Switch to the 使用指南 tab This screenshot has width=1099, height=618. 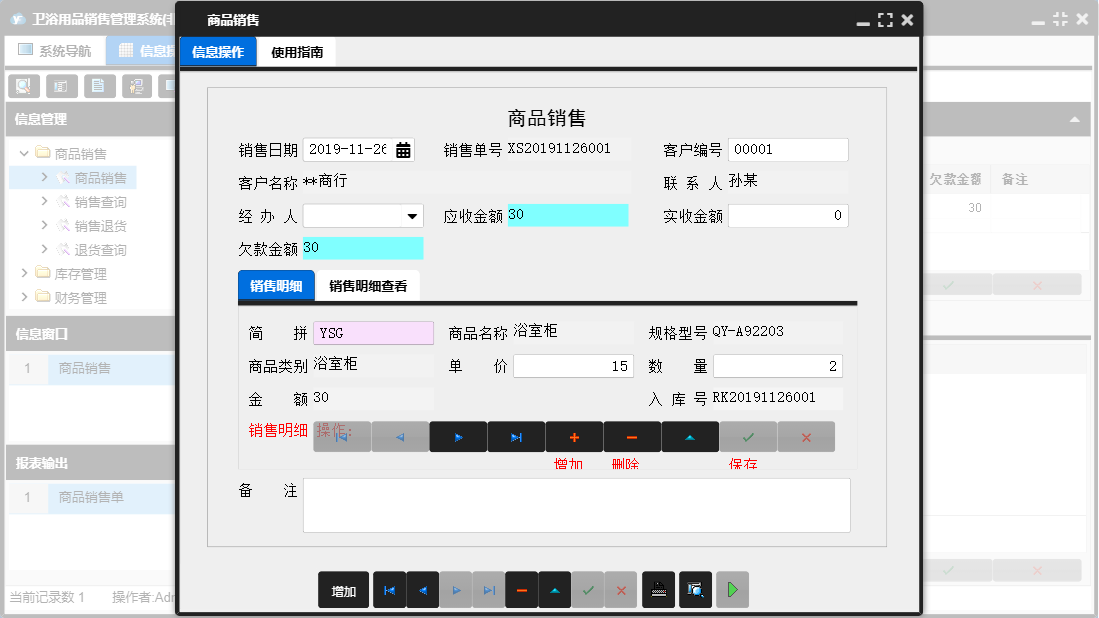tap(297, 51)
